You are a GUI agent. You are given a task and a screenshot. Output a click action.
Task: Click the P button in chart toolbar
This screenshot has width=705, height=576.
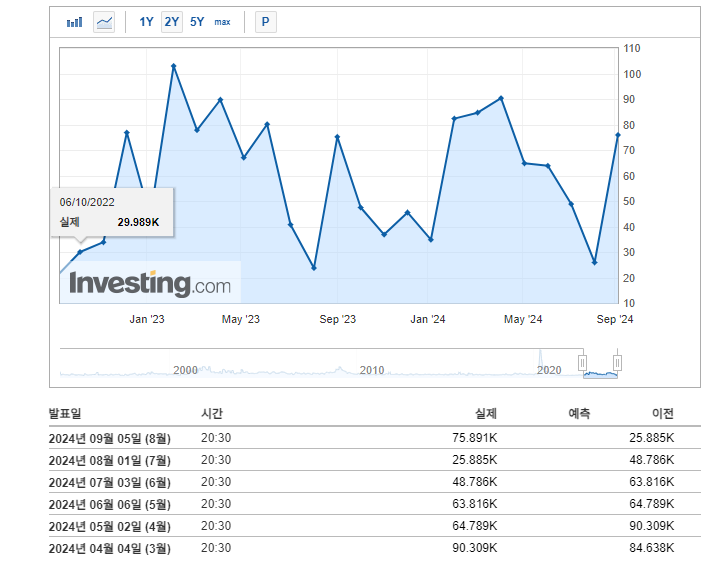pyautogui.click(x=265, y=22)
